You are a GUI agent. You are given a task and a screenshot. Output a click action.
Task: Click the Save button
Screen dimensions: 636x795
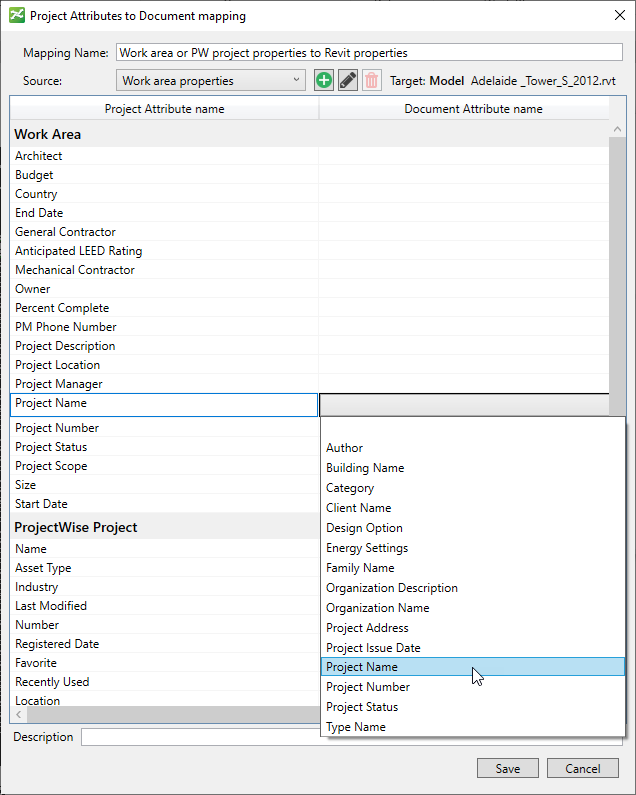[507, 769]
